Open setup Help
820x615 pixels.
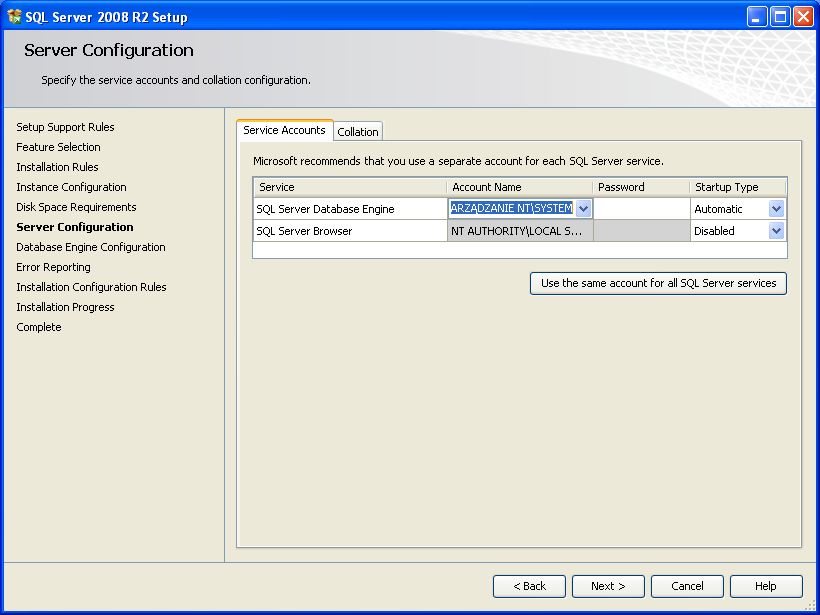766,586
